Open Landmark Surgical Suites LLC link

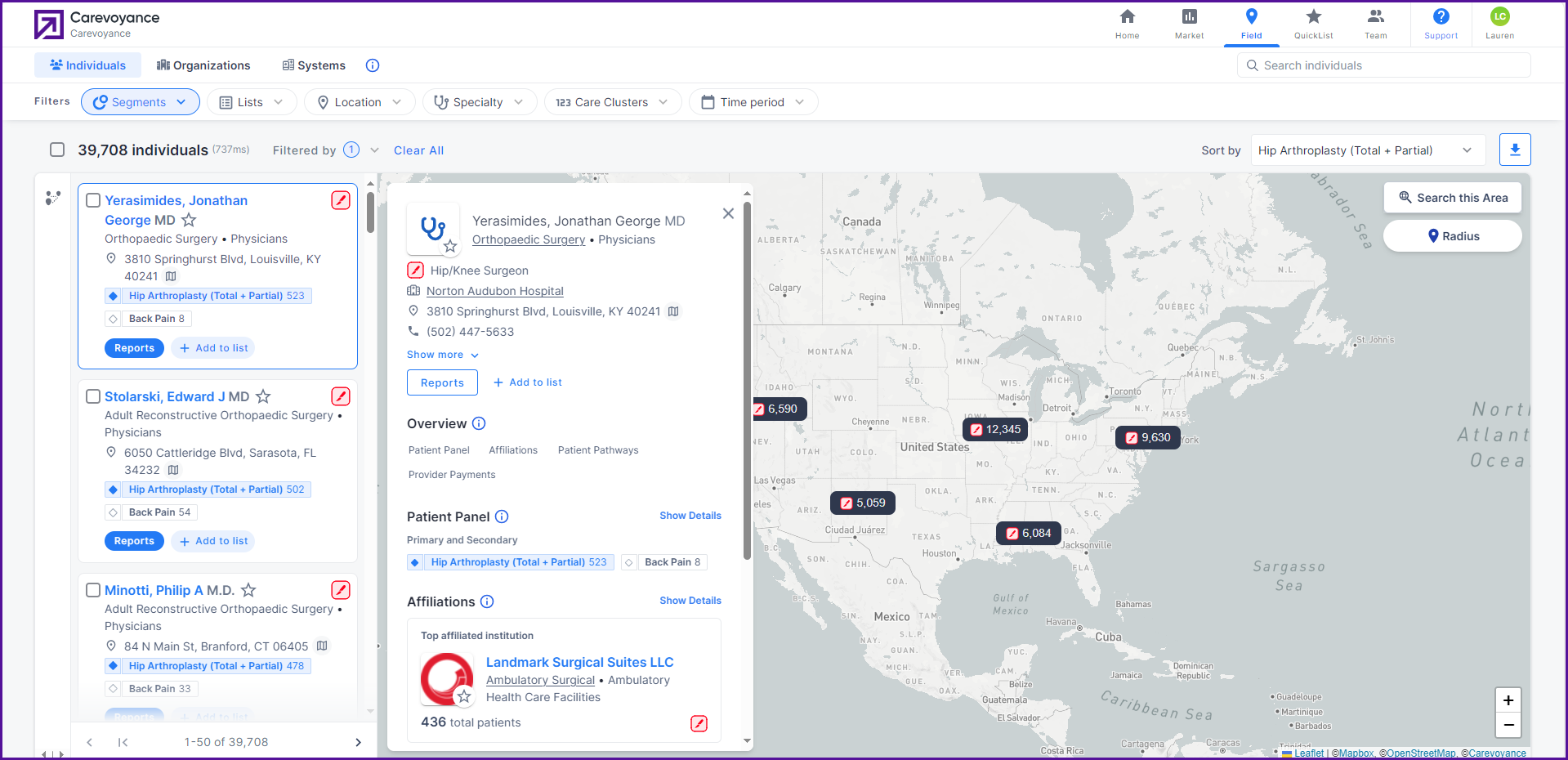pyautogui.click(x=580, y=662)
